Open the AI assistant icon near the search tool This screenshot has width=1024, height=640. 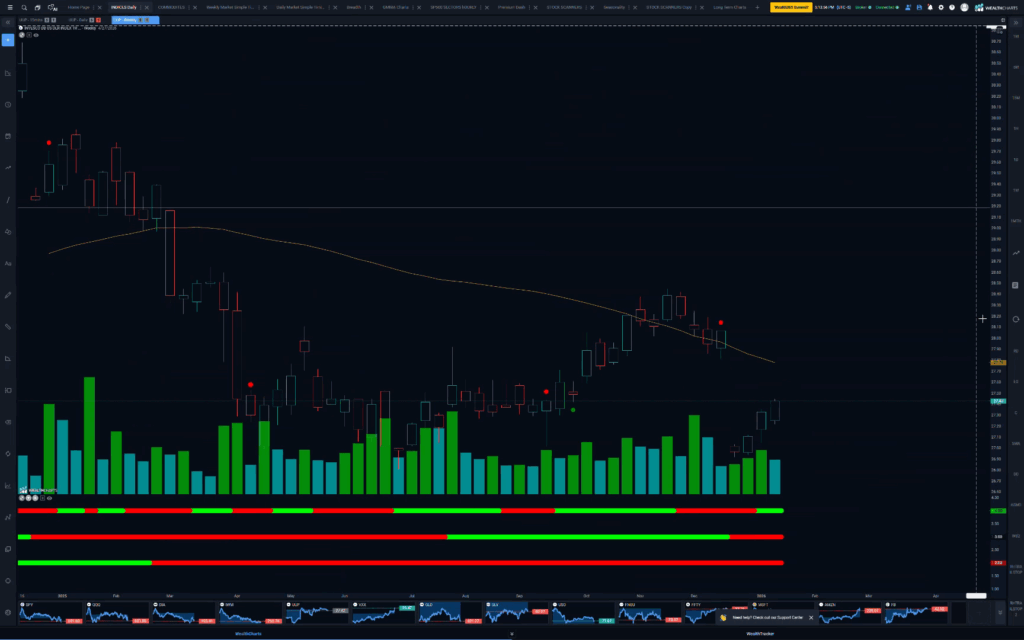pos(52,7)
